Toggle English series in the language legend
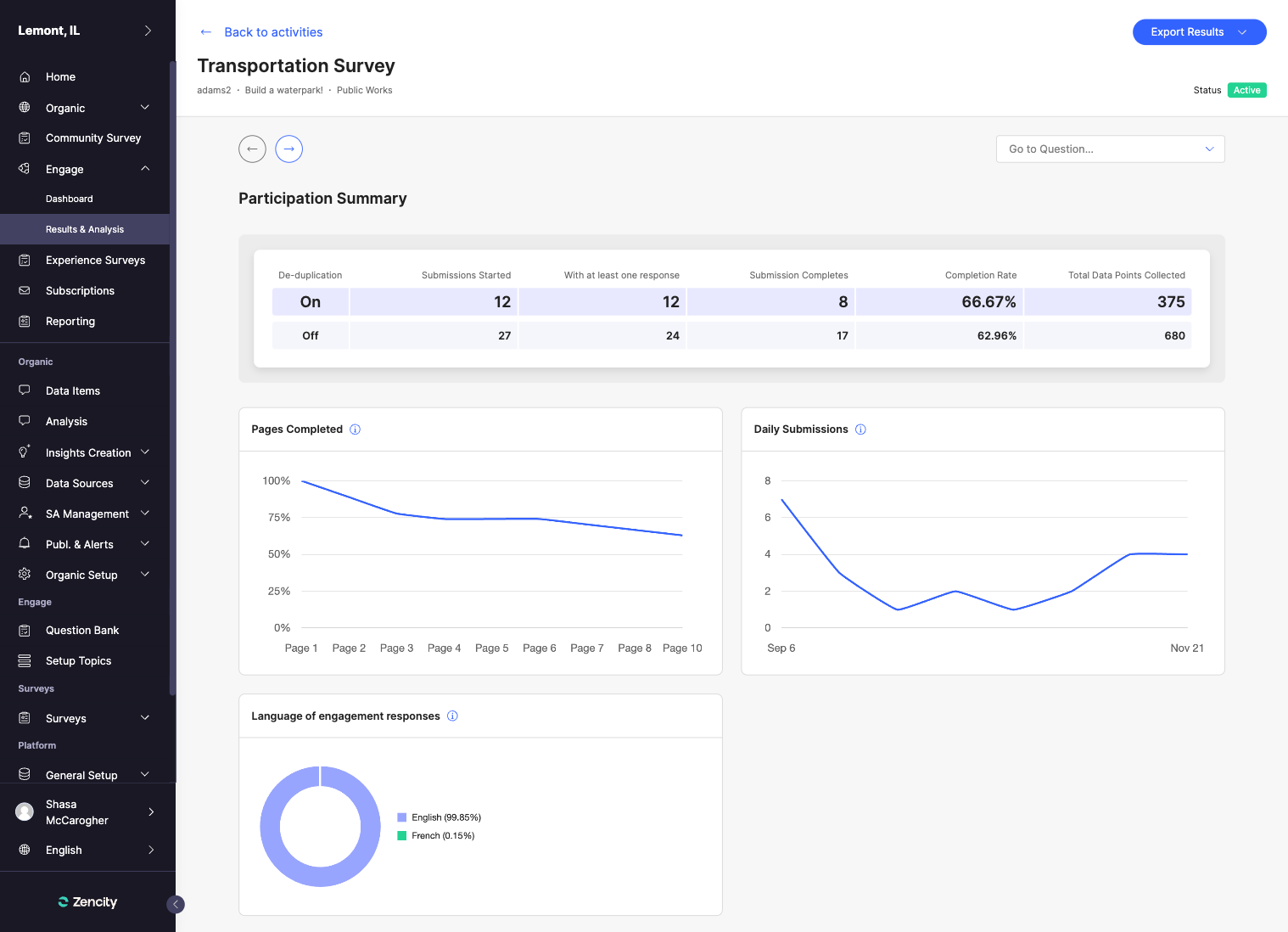This screenshot has width=1288, height=932. tap(439, 817)
